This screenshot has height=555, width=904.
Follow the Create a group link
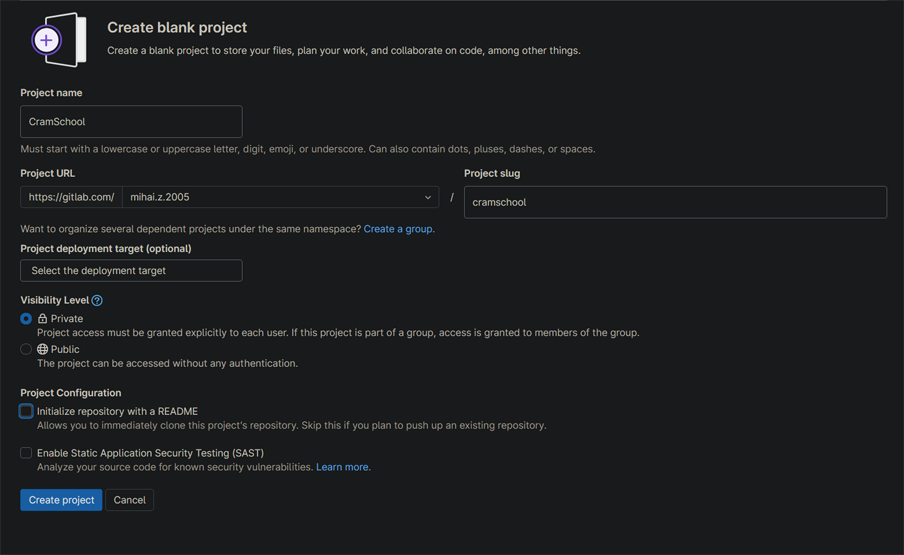398,229
